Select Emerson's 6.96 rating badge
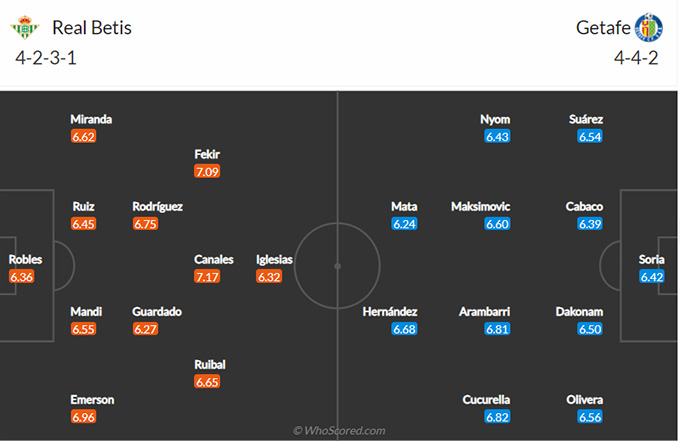The height and width of the screenshot is (441, 680). (83, 417)
